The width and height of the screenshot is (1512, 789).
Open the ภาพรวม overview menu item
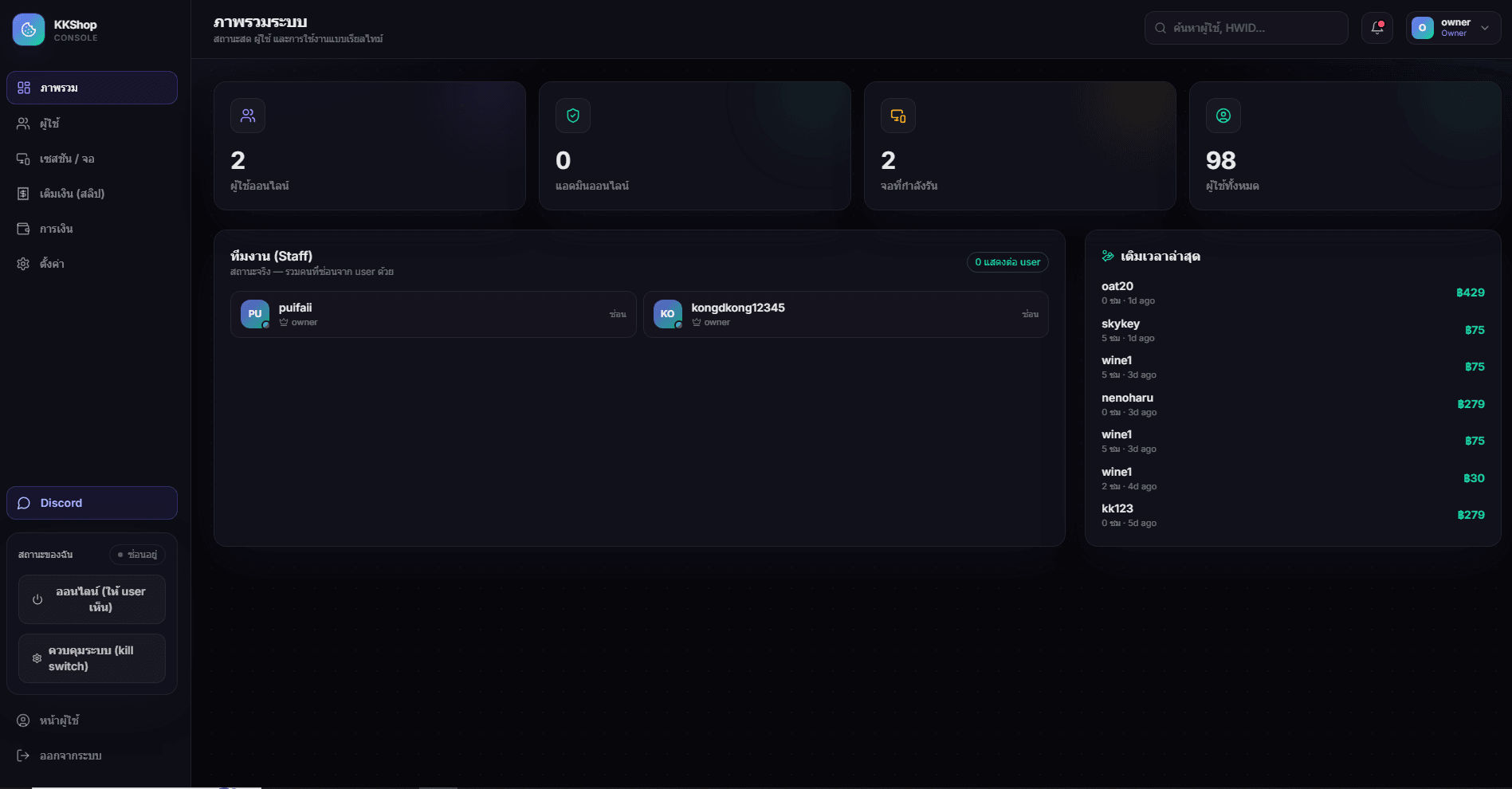coord(92,88)
